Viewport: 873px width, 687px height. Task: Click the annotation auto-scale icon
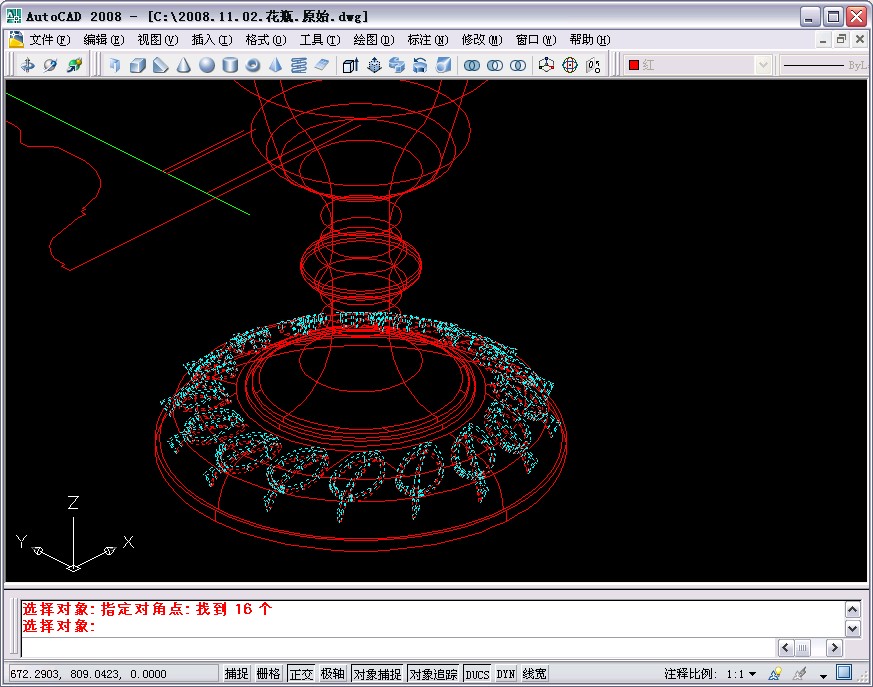coord(800,674)
